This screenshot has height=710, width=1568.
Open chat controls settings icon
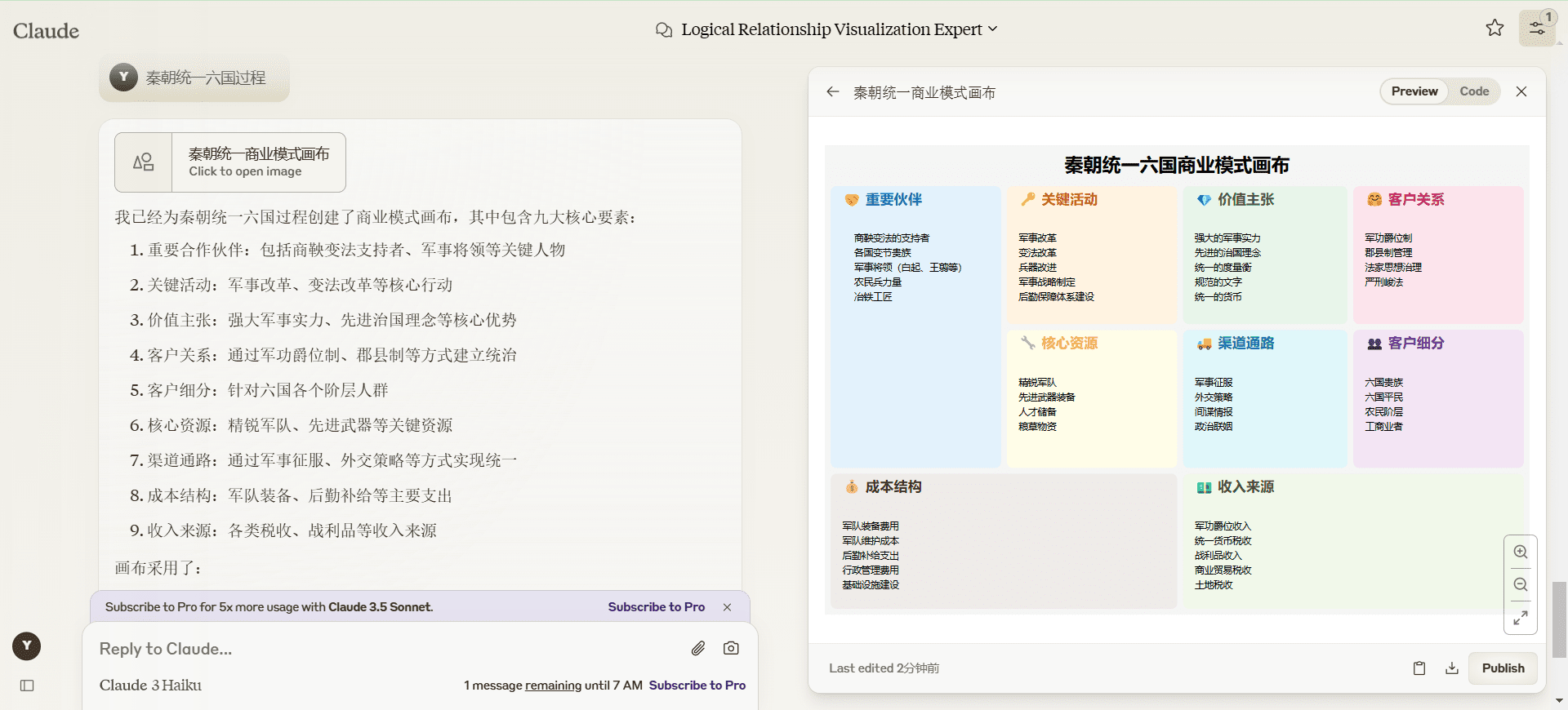click(1537, 29)
